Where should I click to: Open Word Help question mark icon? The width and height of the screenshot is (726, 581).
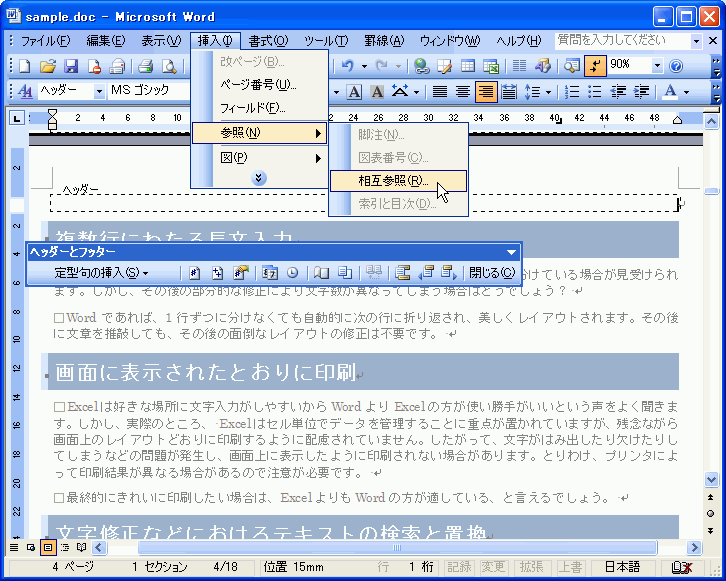(x=676, y=66)
